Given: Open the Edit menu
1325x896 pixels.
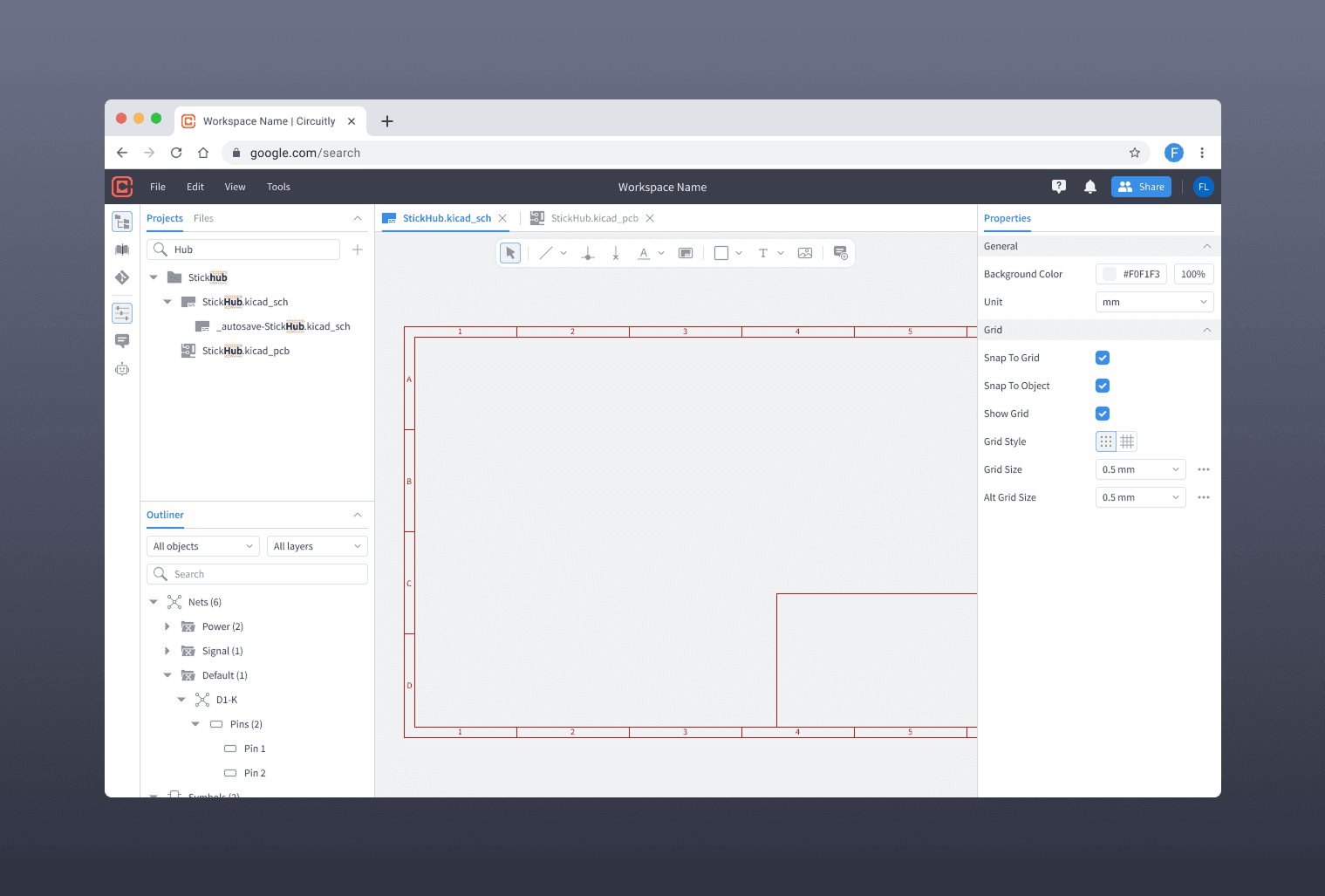Looking at the screenshot, I should [195, 187].
